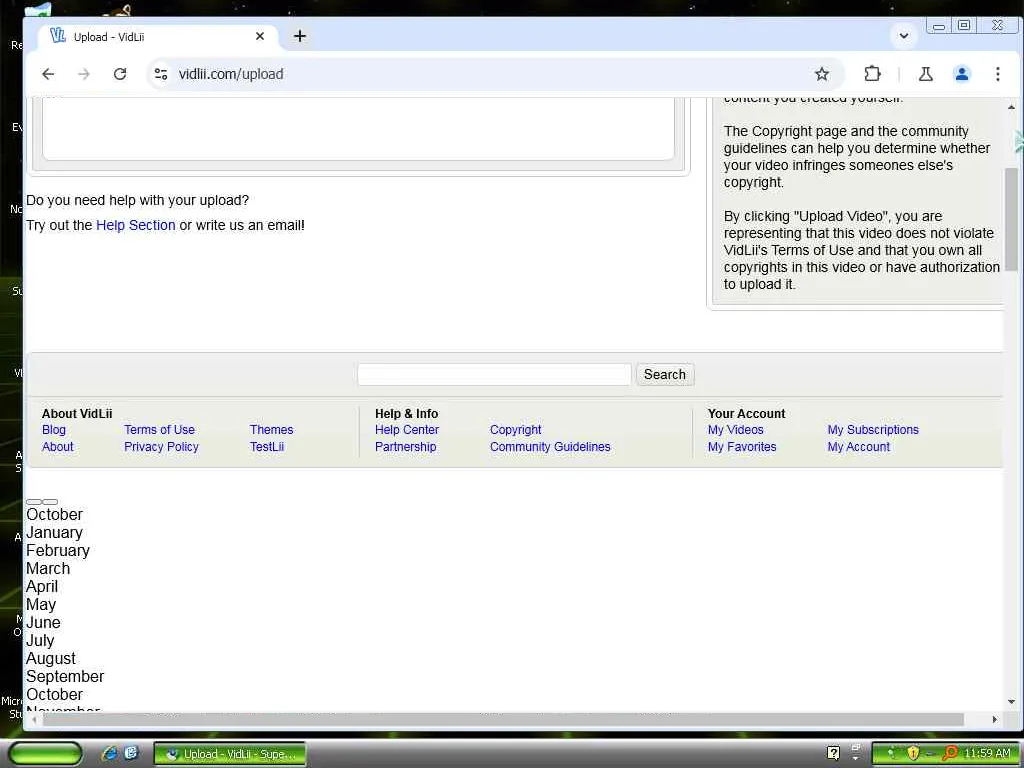Select March in the month list

48,569
